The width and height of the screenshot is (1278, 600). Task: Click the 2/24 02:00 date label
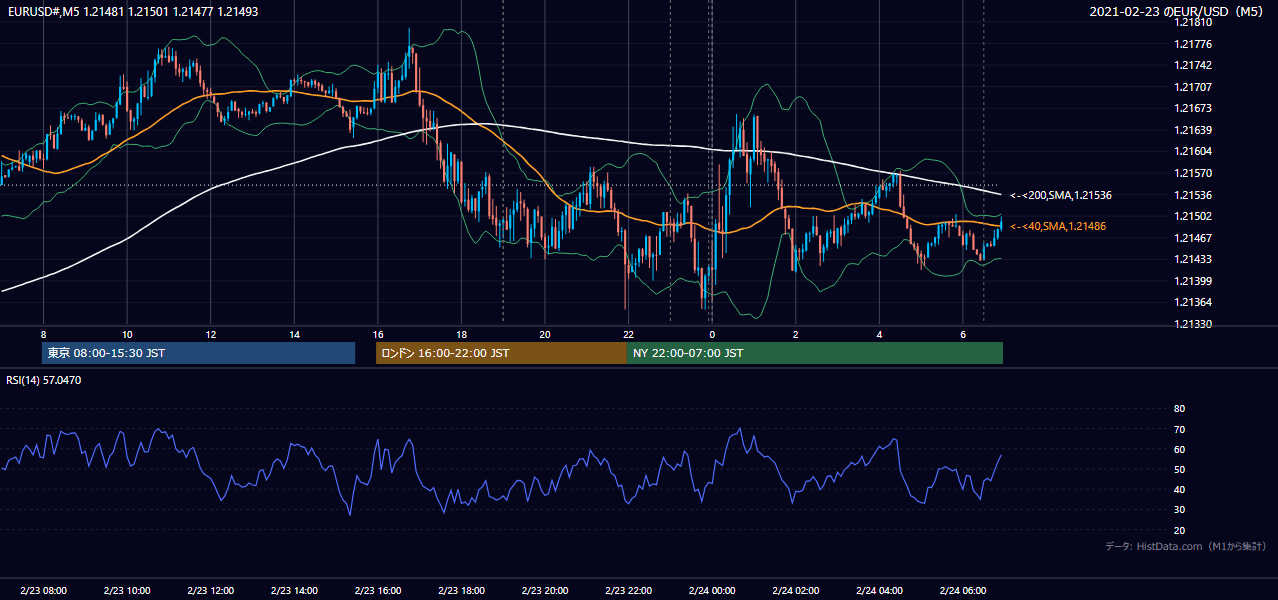(x=795, y=591)
